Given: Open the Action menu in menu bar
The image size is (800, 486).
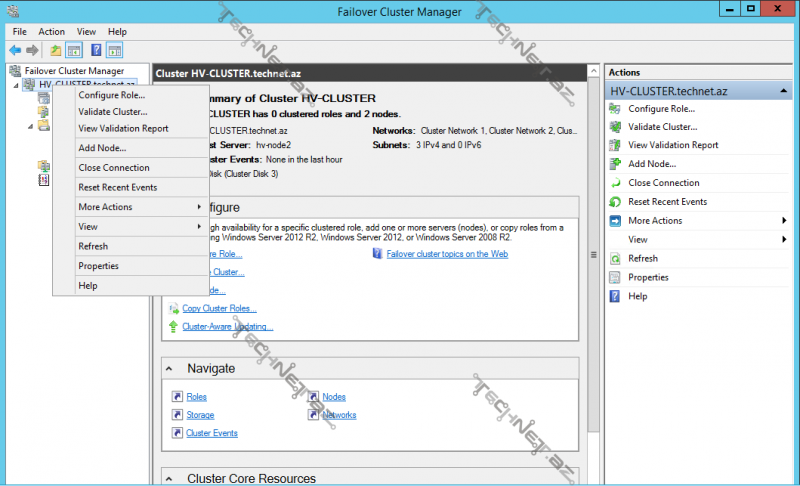Looking at the screenshot, I should click(51, 32).
